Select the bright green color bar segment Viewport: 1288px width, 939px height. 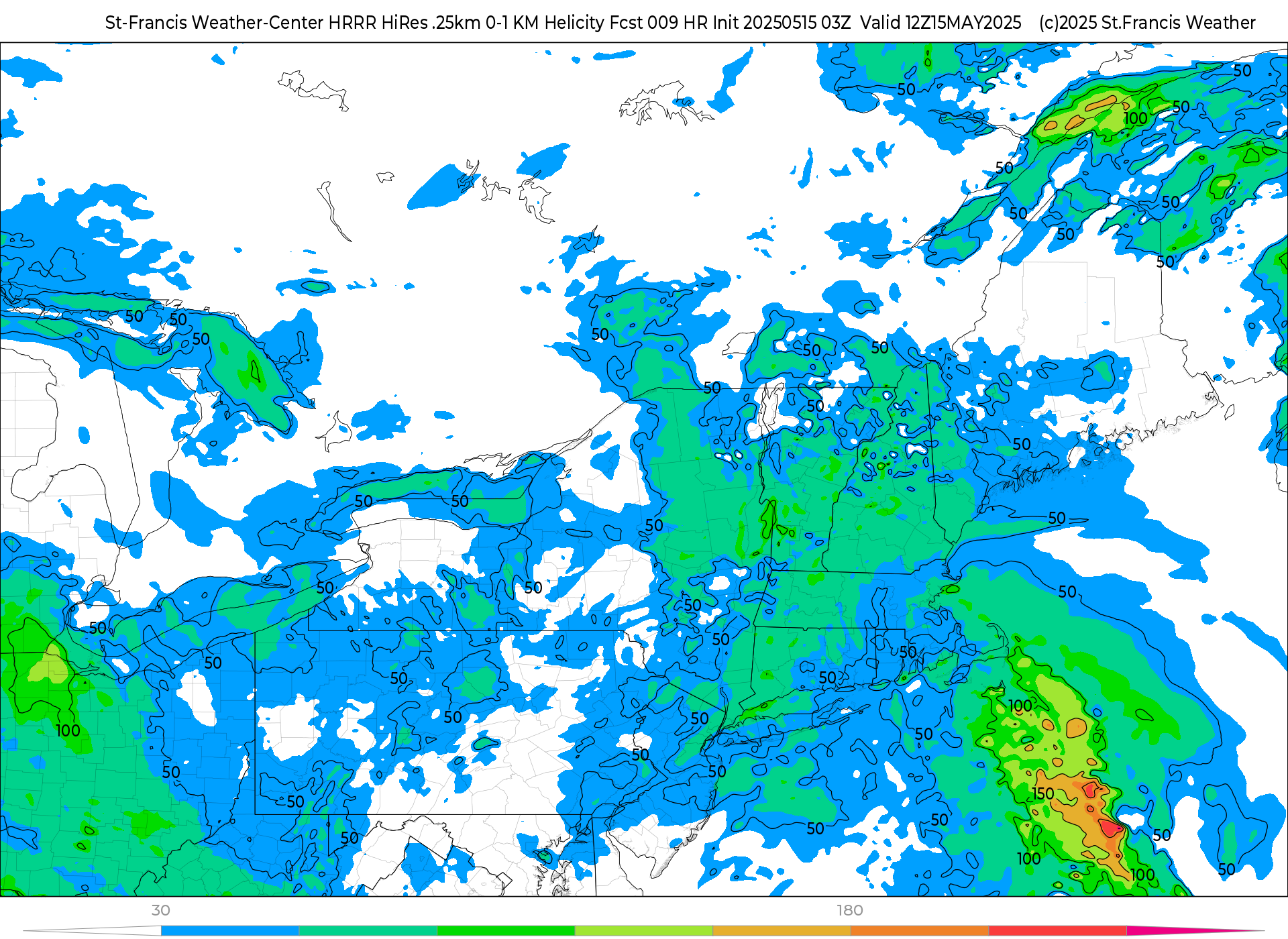(506, 931)
